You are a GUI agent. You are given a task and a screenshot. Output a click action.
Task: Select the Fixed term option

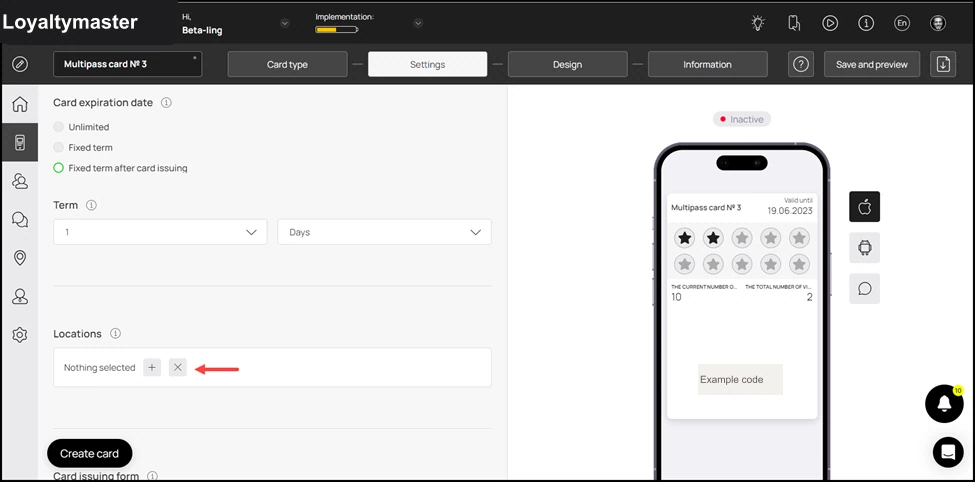(x=58, y=147)
